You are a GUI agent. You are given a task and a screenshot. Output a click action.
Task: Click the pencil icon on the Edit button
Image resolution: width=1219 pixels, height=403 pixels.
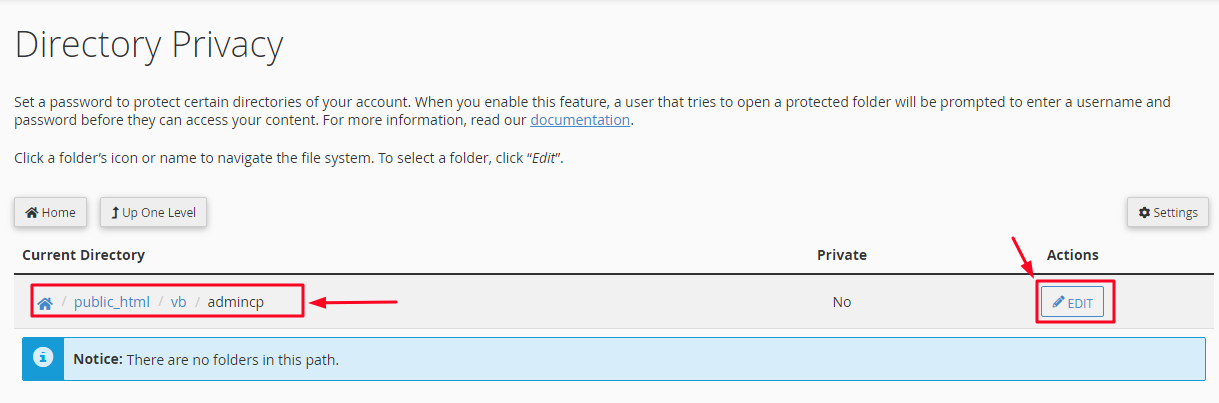click(1058, 302)
